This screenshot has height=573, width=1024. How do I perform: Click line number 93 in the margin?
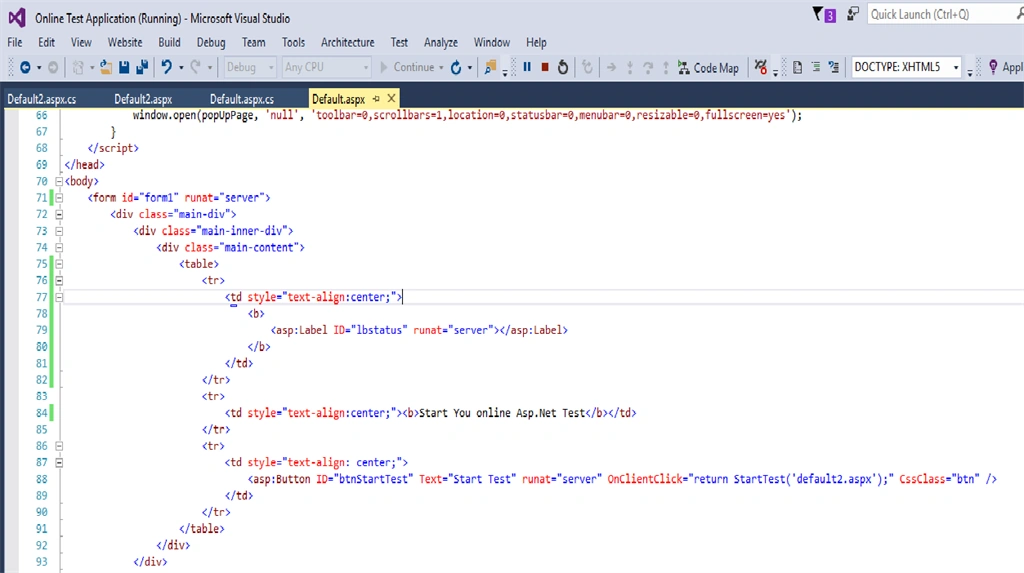pos(42,562)
